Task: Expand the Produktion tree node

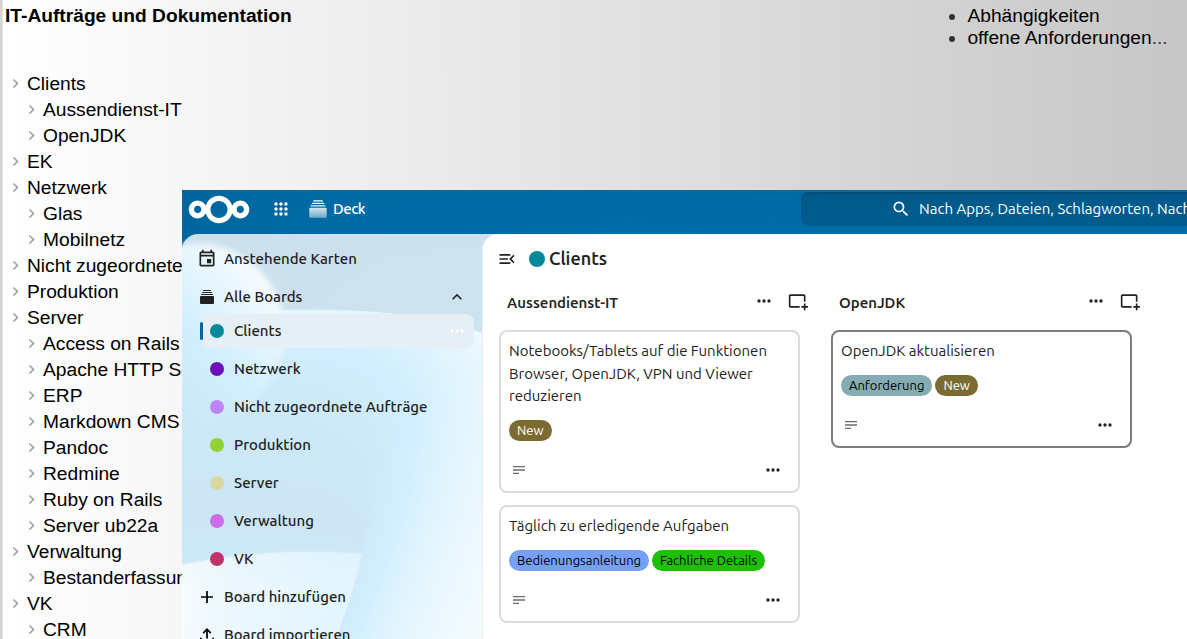Action: [15, 291]
